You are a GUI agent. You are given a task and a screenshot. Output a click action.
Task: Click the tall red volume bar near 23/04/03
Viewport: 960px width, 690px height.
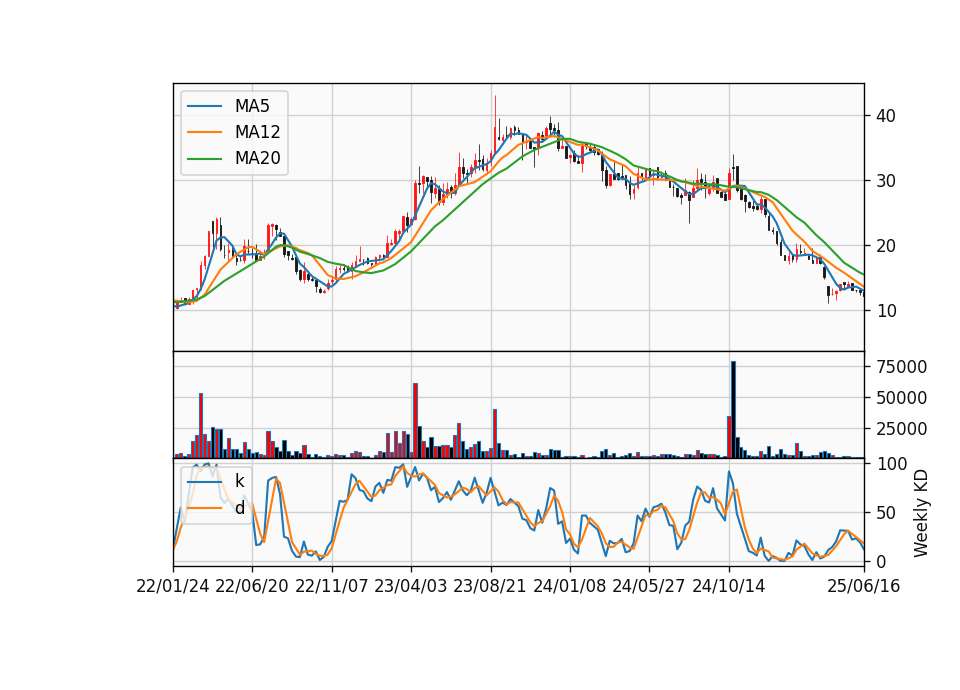click(x=416, y=421)
